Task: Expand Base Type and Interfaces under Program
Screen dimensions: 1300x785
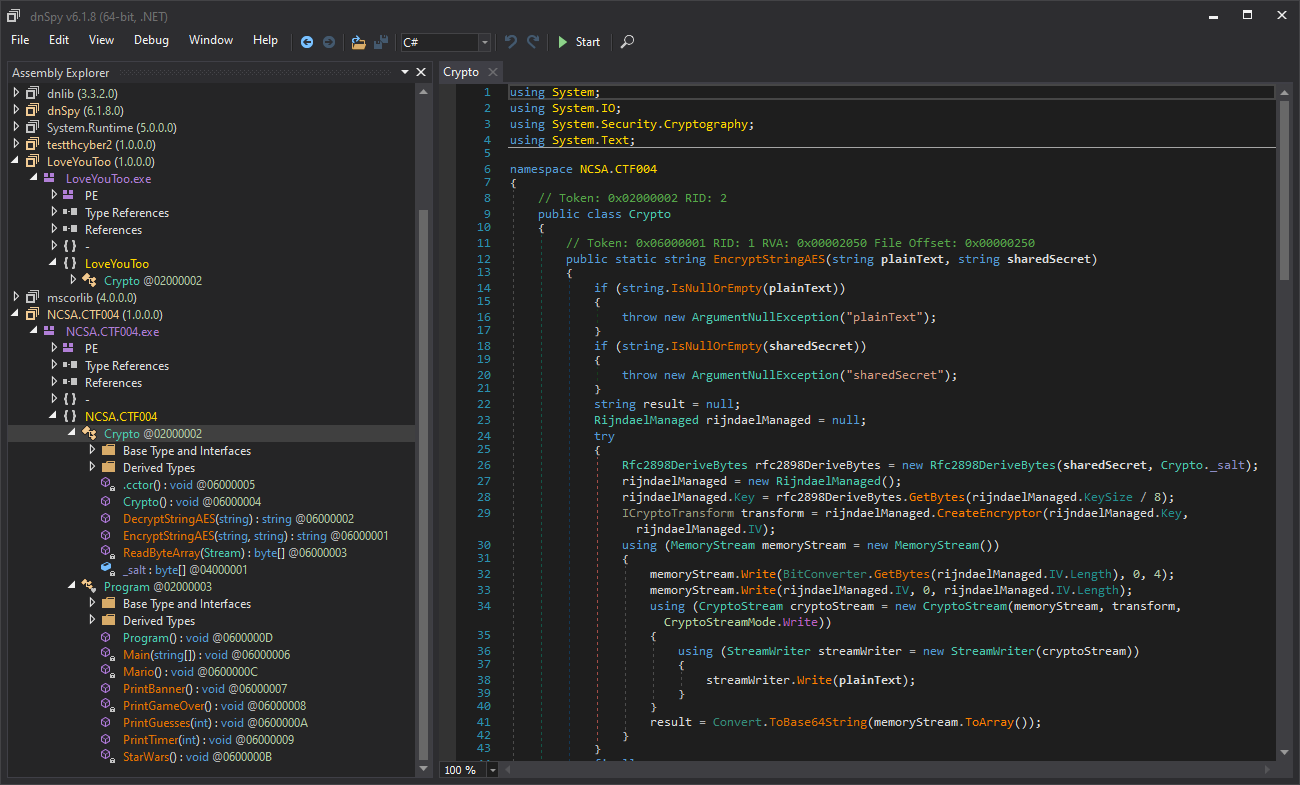Action: [92, 603]
